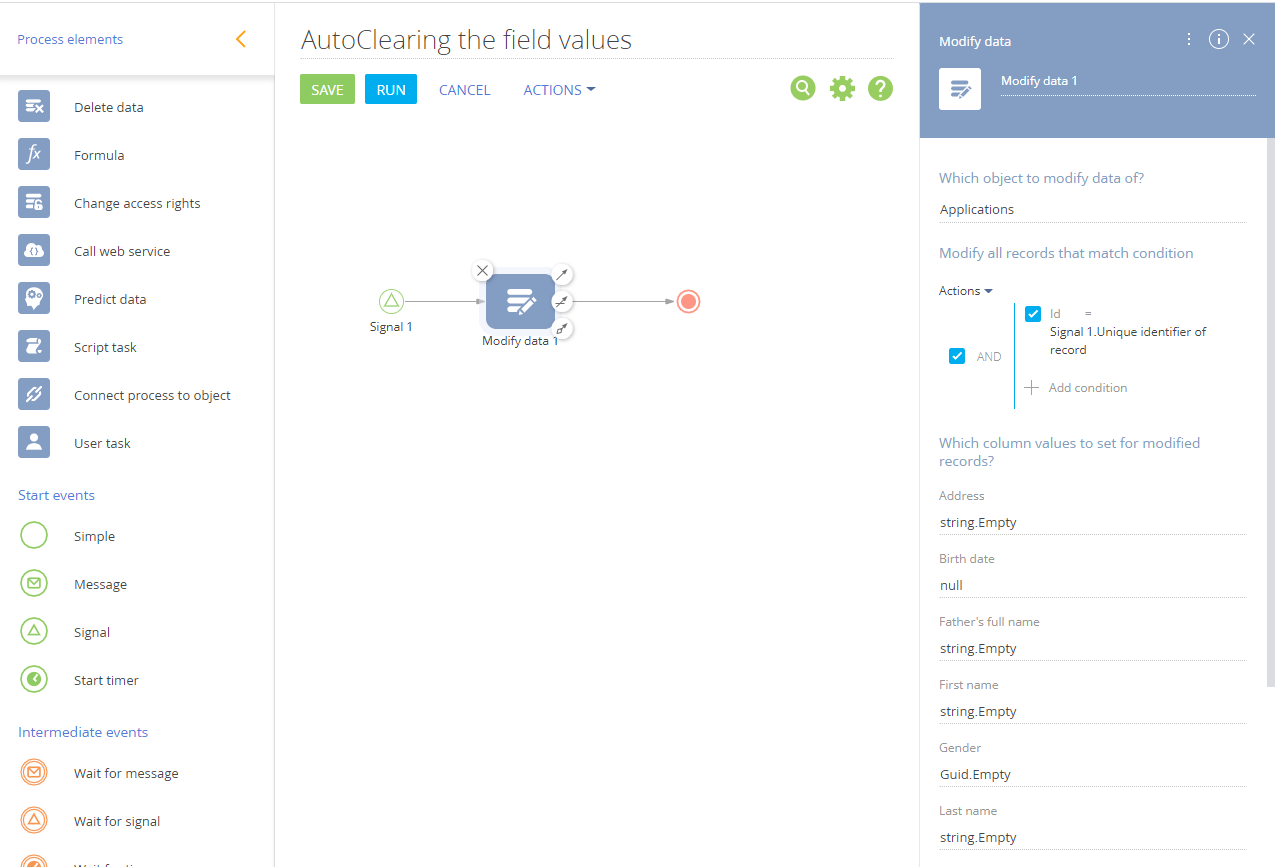The height and width of the screenshot is (867, 1275).
Task: Pick the Predict data element icon
Action: [x=34, y=298]
